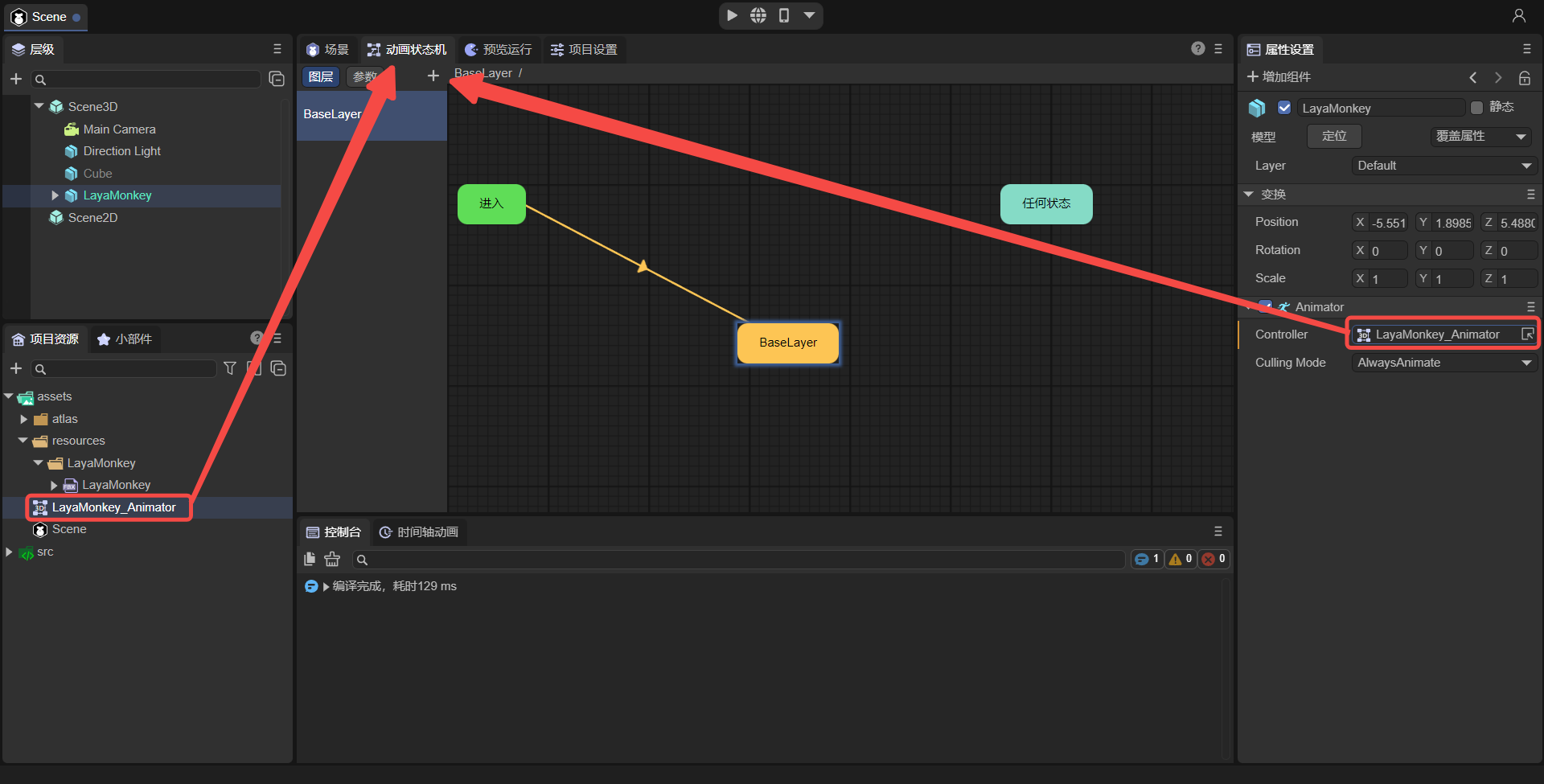Click the user account icon

pyautogui.click(x=1518, y=15)
